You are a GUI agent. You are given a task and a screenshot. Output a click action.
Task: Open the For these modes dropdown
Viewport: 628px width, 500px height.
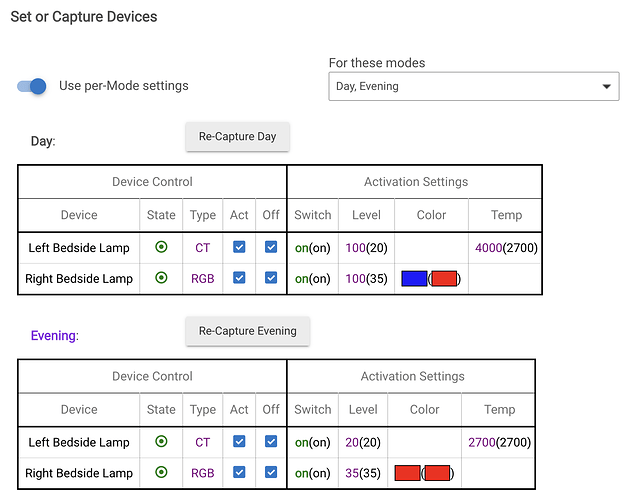[474, 86]
